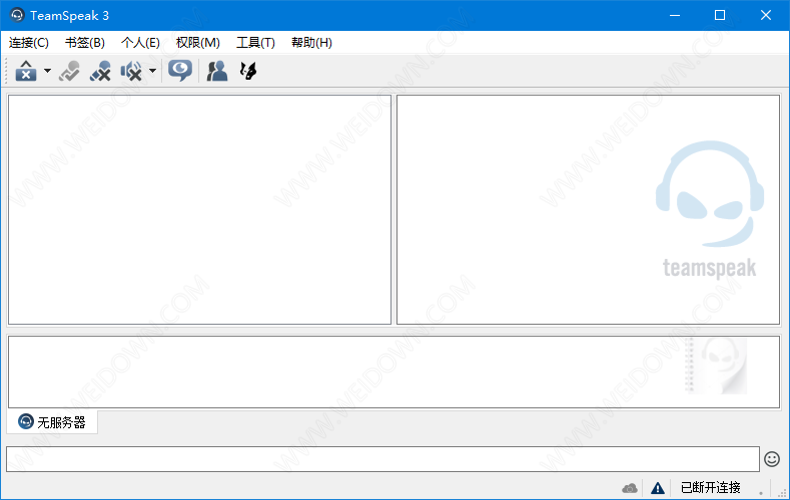
Task: Open the 工具(T) tools menu
Action: click(255, 42)
